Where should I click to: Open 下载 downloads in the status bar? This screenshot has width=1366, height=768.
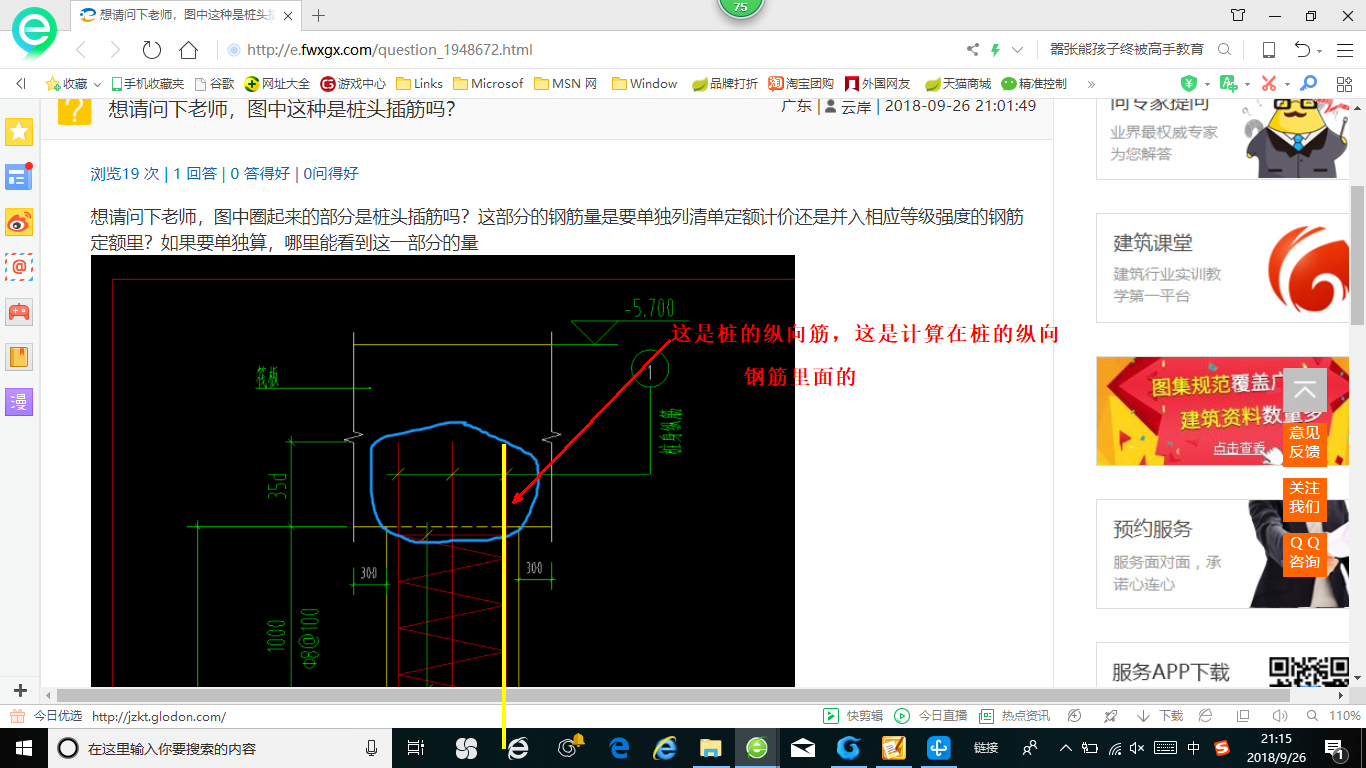click(1160, 716)
